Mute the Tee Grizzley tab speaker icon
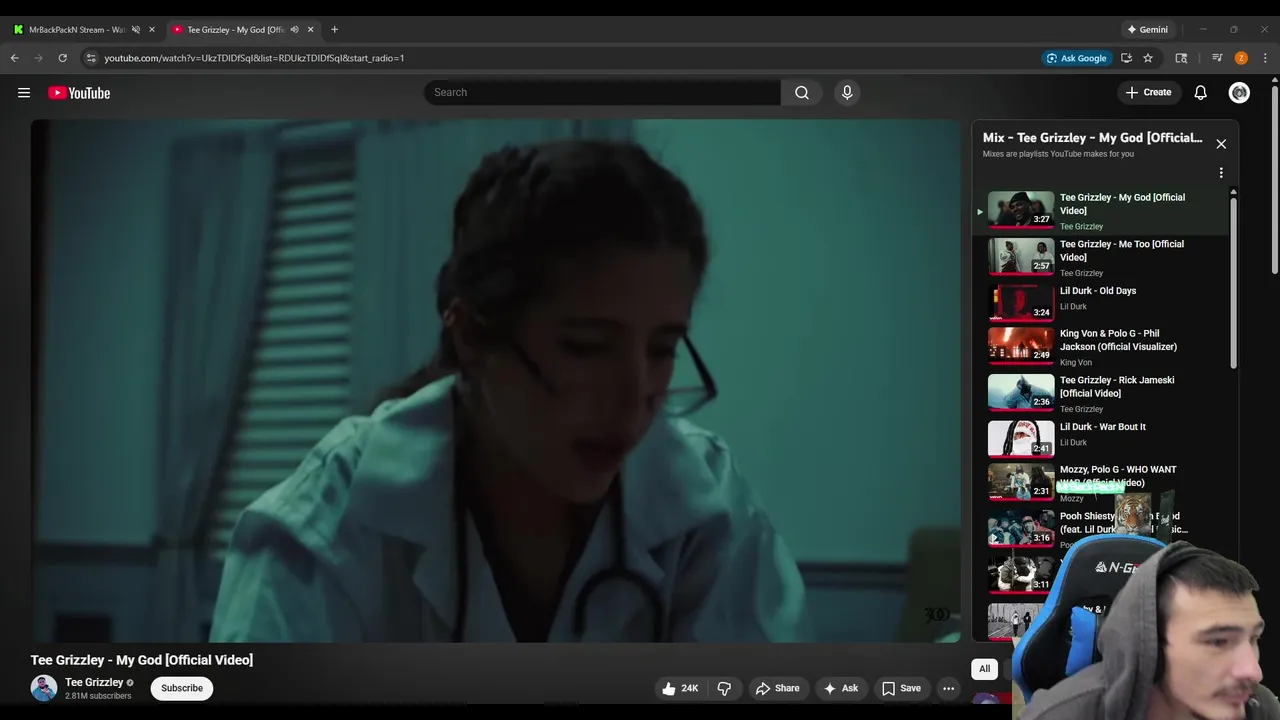This screenshot has width=1280, height=720. 294,29
